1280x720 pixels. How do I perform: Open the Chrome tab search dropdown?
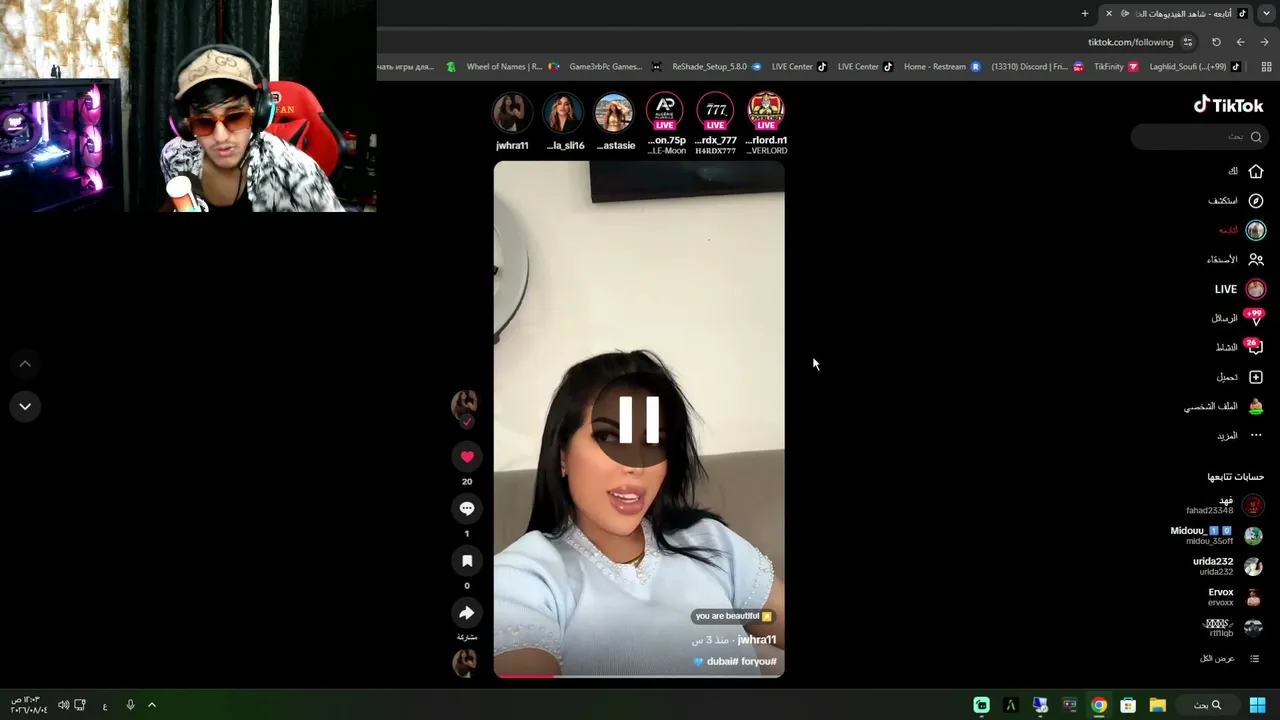coord(1266,14)
